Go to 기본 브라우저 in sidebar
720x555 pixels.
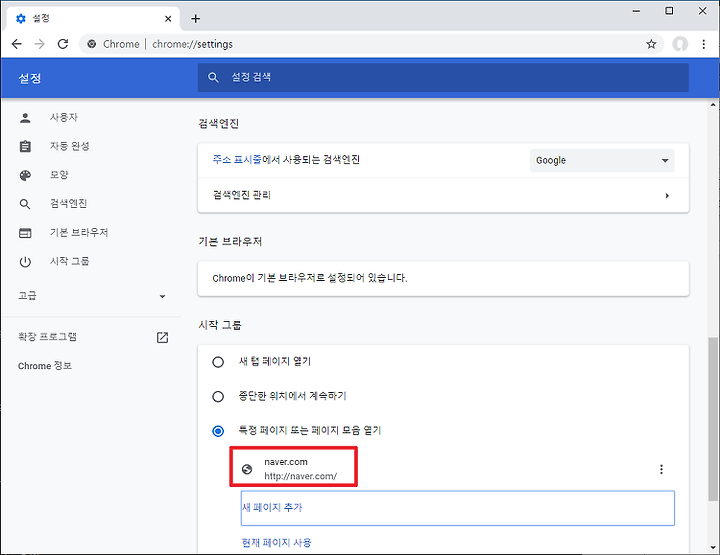[79, 233]
